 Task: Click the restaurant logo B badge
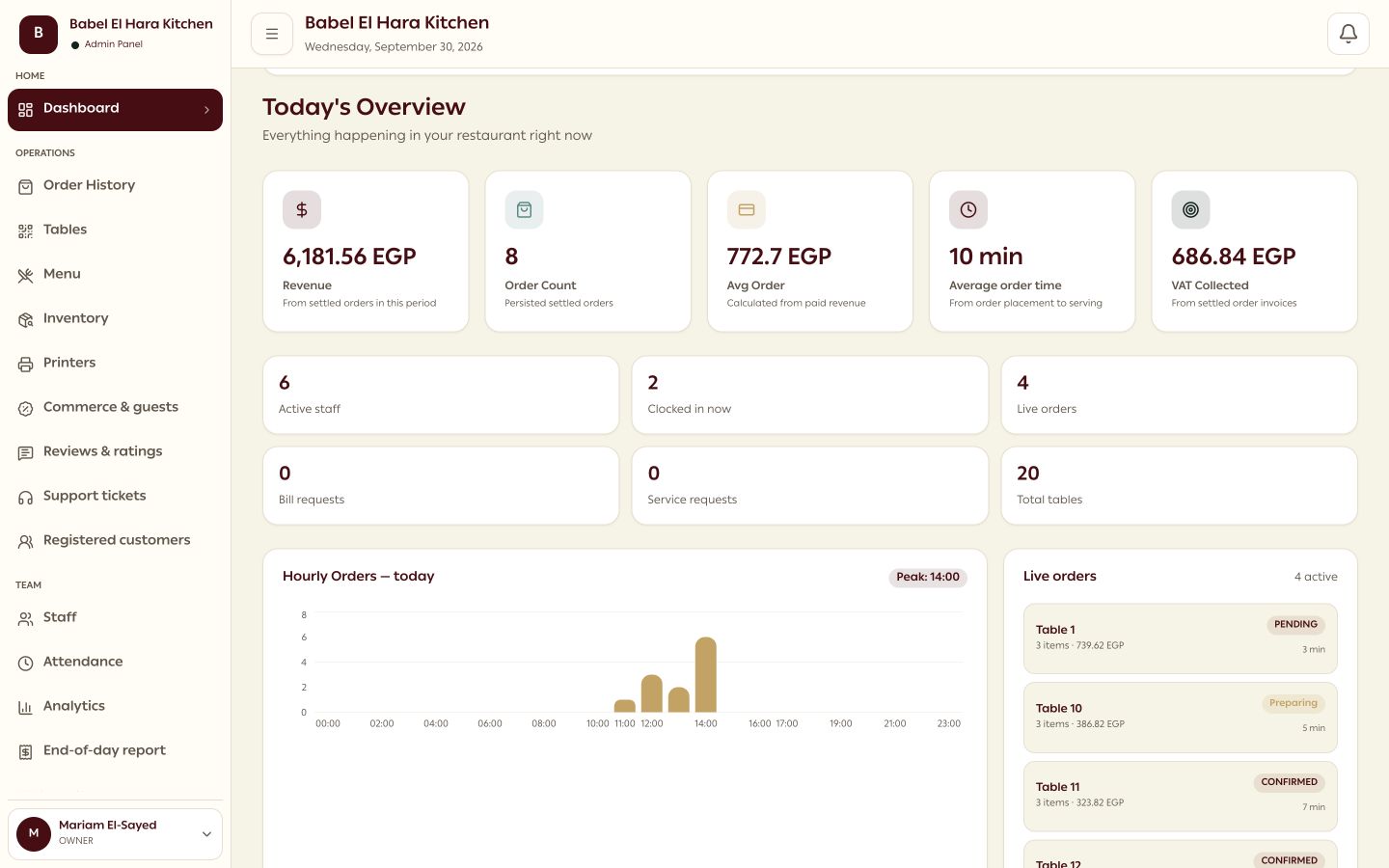click(x=39, y=34)
